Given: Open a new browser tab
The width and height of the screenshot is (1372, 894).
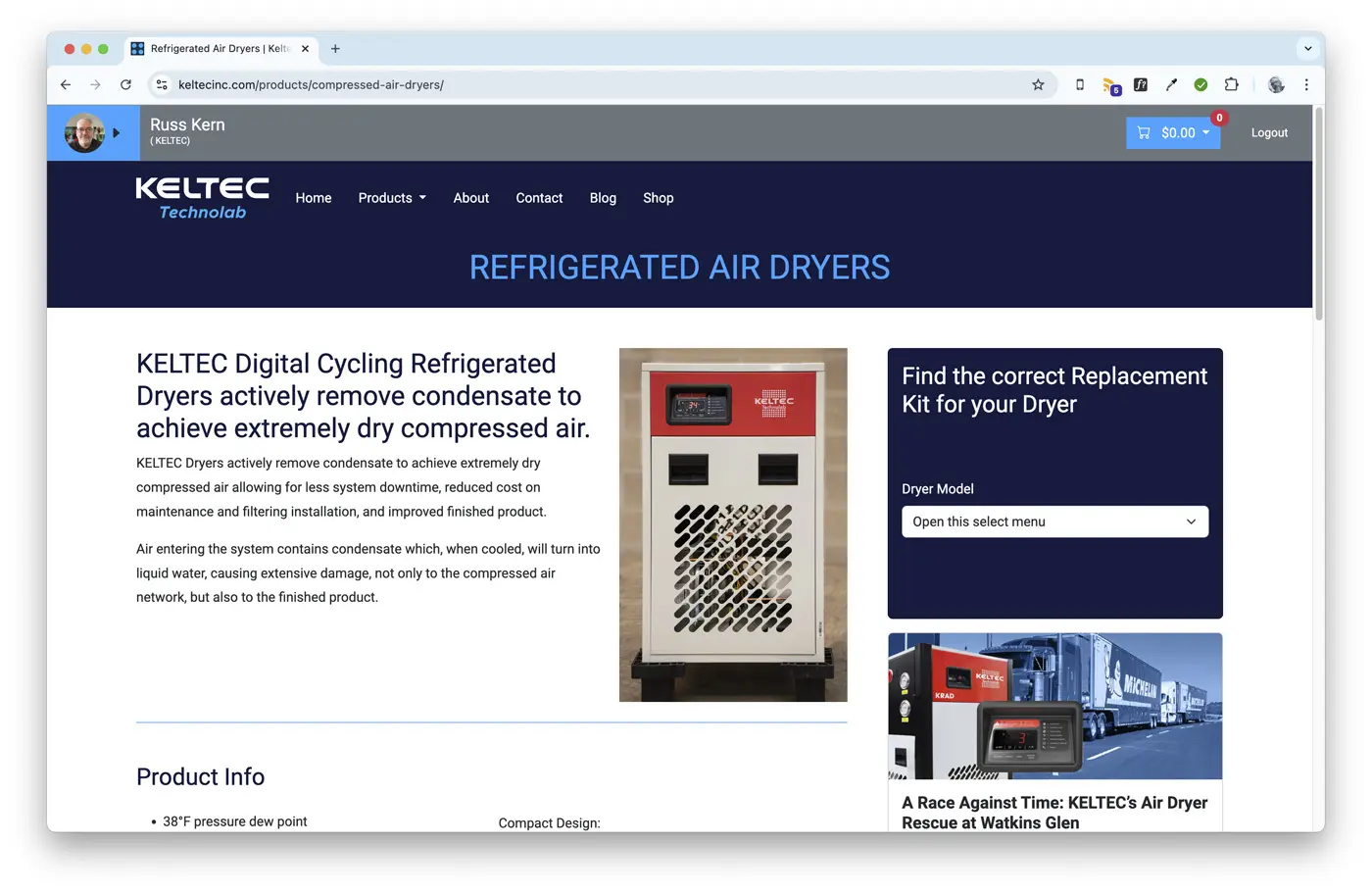Looking at the screenshot, I should click(335, 48).
